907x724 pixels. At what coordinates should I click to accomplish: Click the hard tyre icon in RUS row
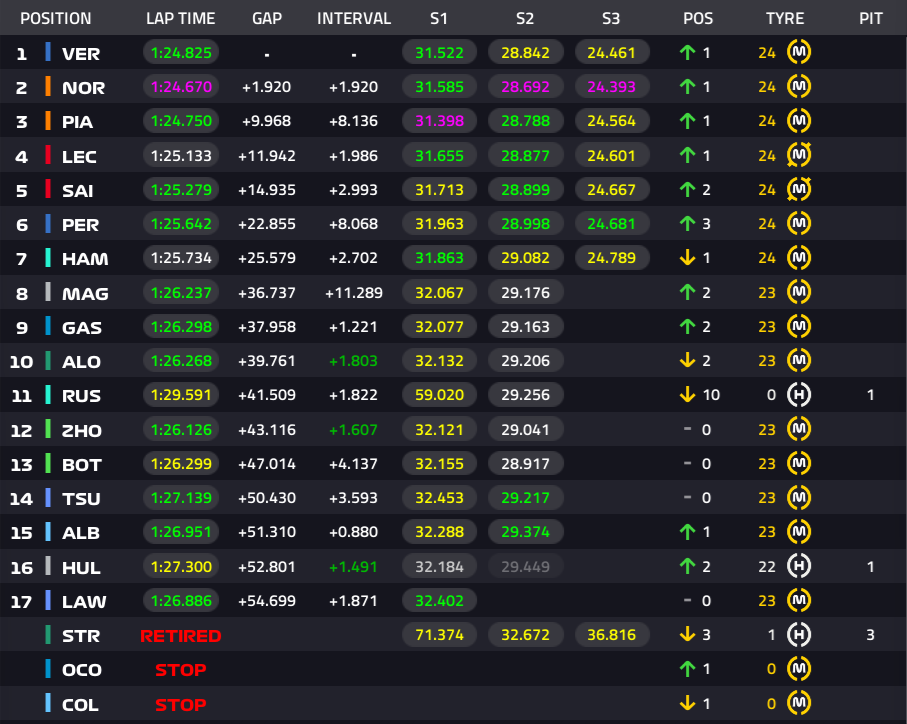[799, 394]
